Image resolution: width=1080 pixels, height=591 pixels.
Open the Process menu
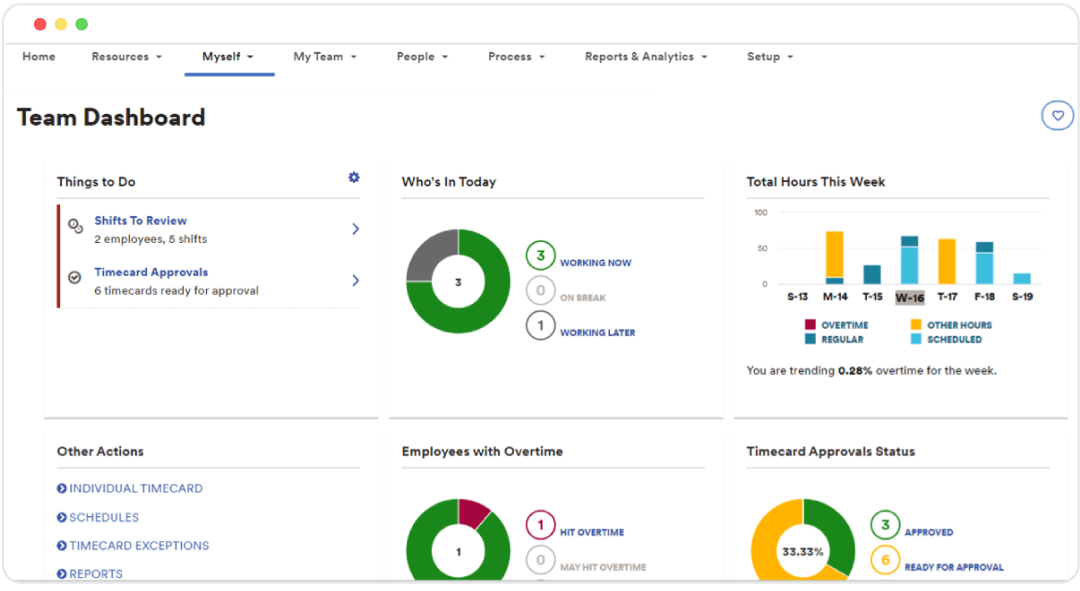coord(516,57)
